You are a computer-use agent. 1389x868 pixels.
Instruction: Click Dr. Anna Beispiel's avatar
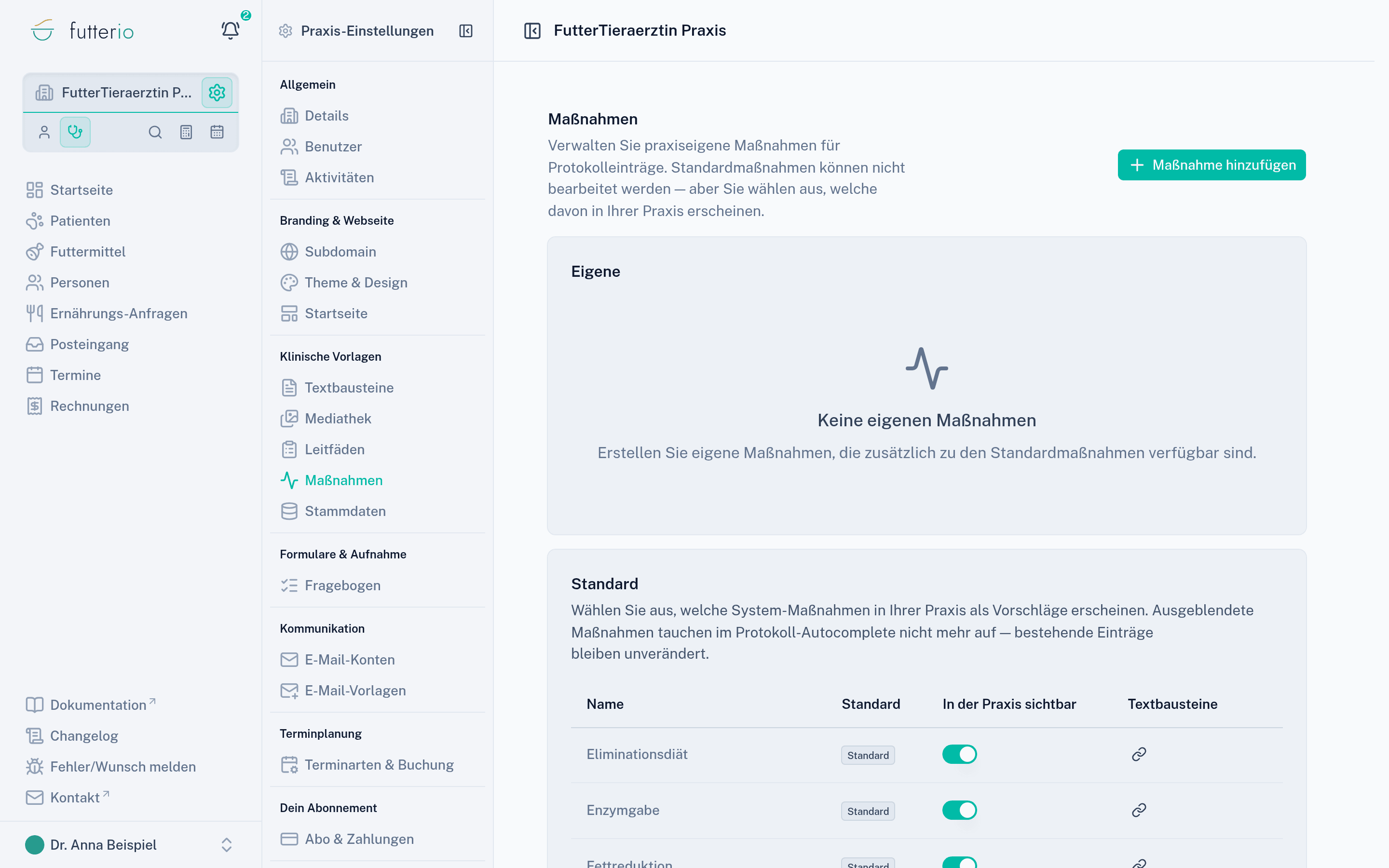click(x=34, y=844)
